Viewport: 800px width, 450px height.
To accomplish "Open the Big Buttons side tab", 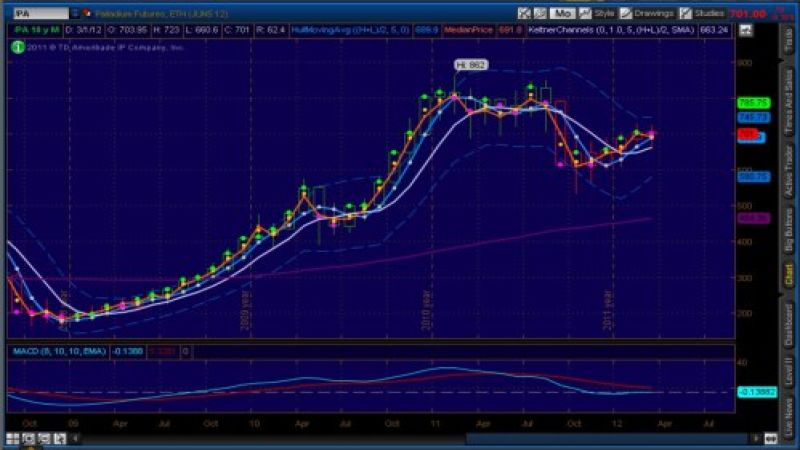I will point(789,230).
